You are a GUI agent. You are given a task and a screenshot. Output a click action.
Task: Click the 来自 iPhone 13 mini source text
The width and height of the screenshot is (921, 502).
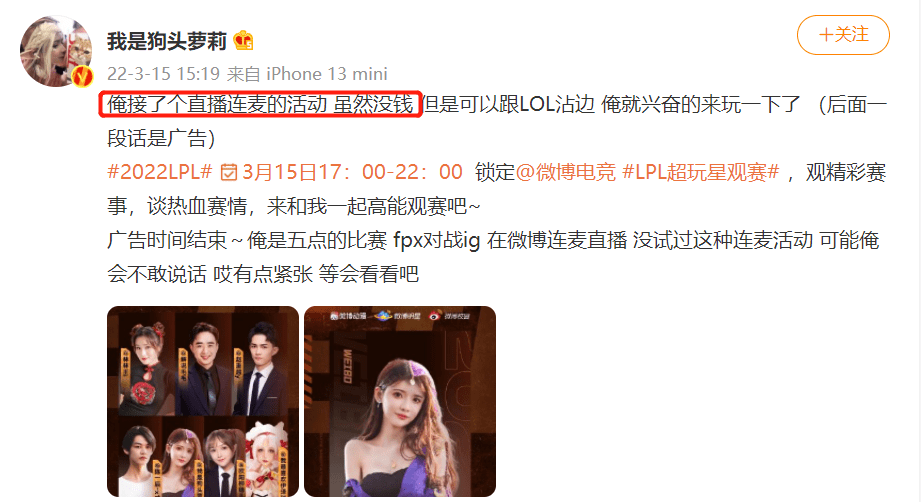307,74
